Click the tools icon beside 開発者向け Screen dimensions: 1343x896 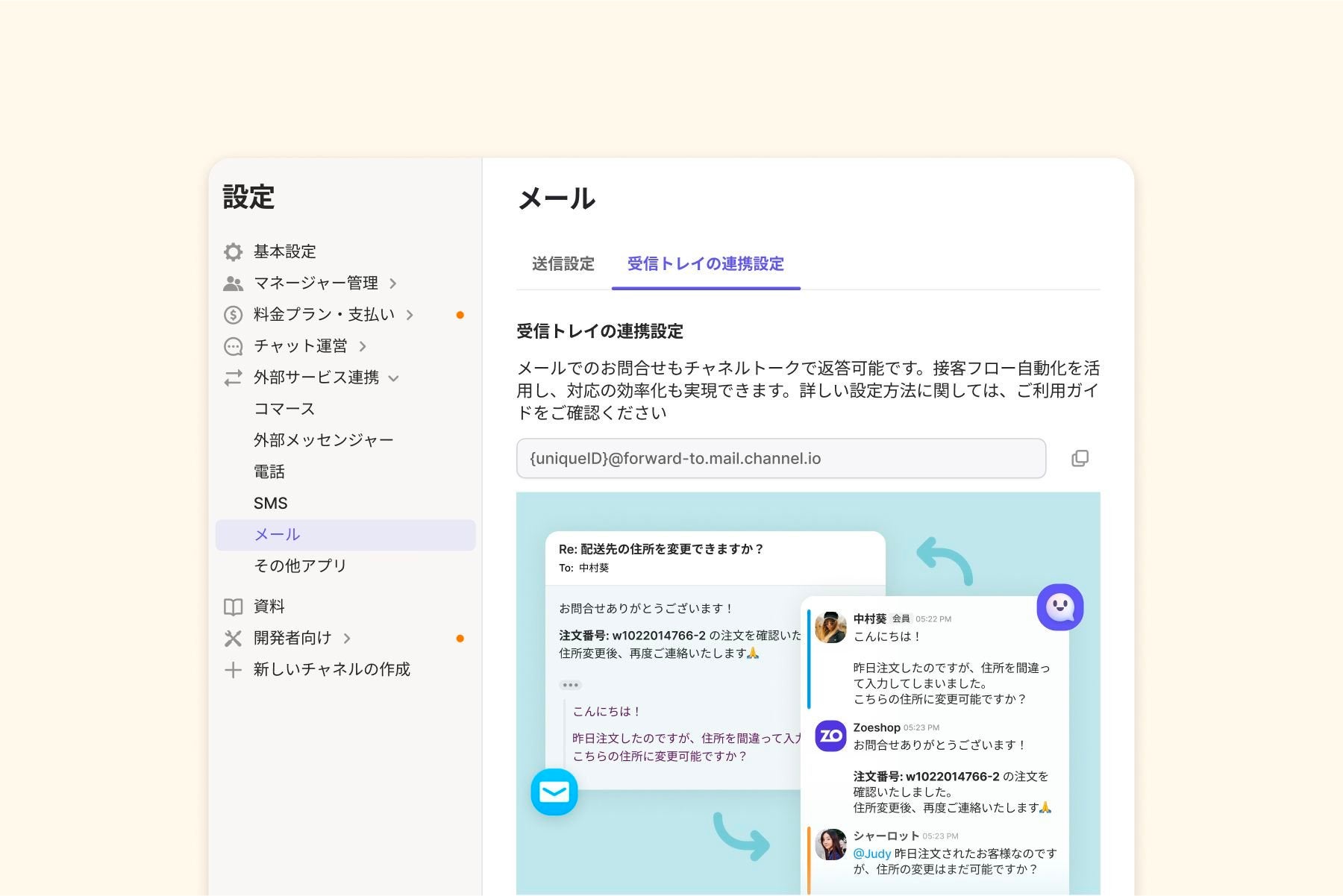(x=233, y=639)
